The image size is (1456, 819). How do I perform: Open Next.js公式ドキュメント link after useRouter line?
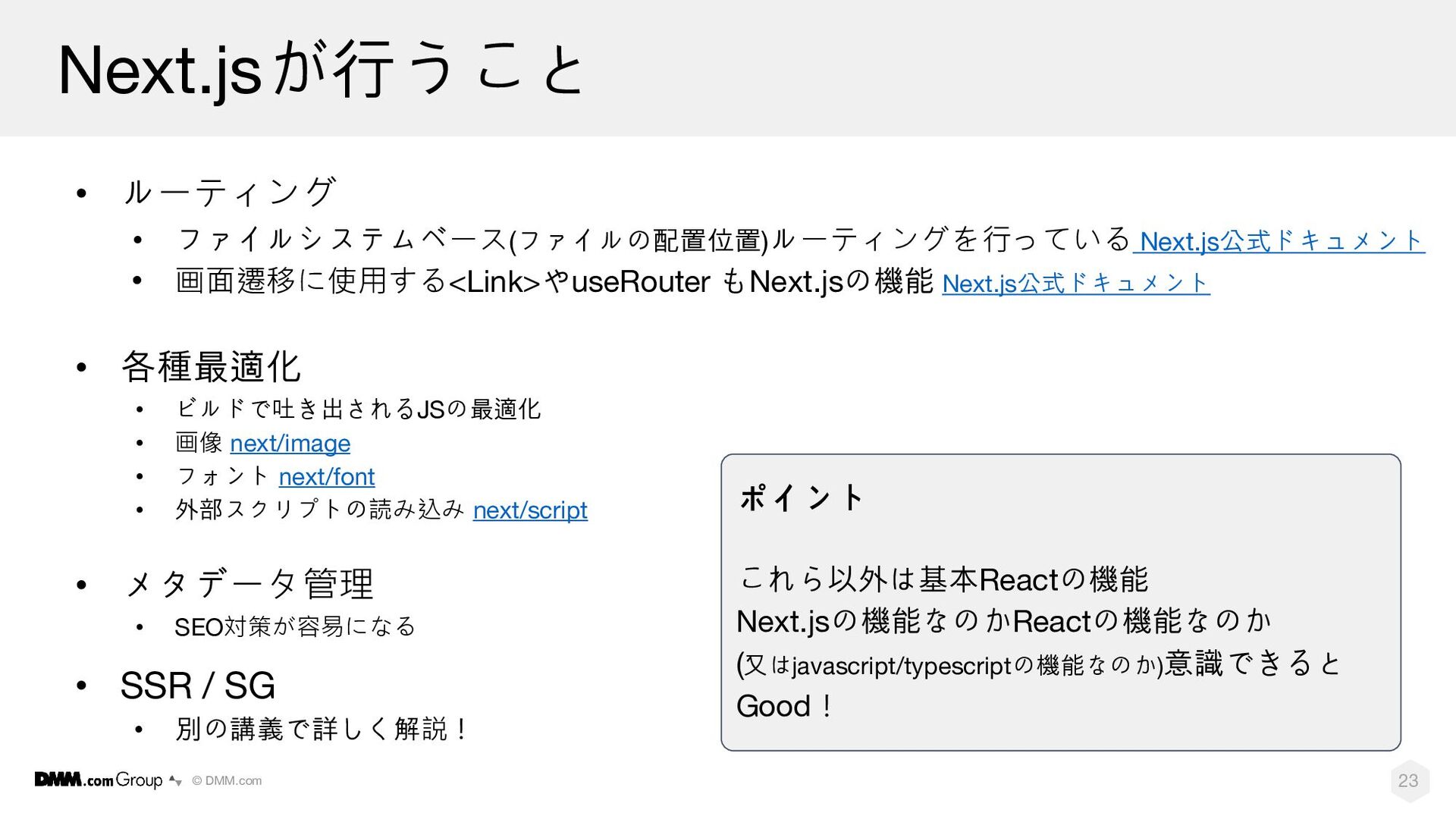pyautogui.click(x=1076, y=284)
